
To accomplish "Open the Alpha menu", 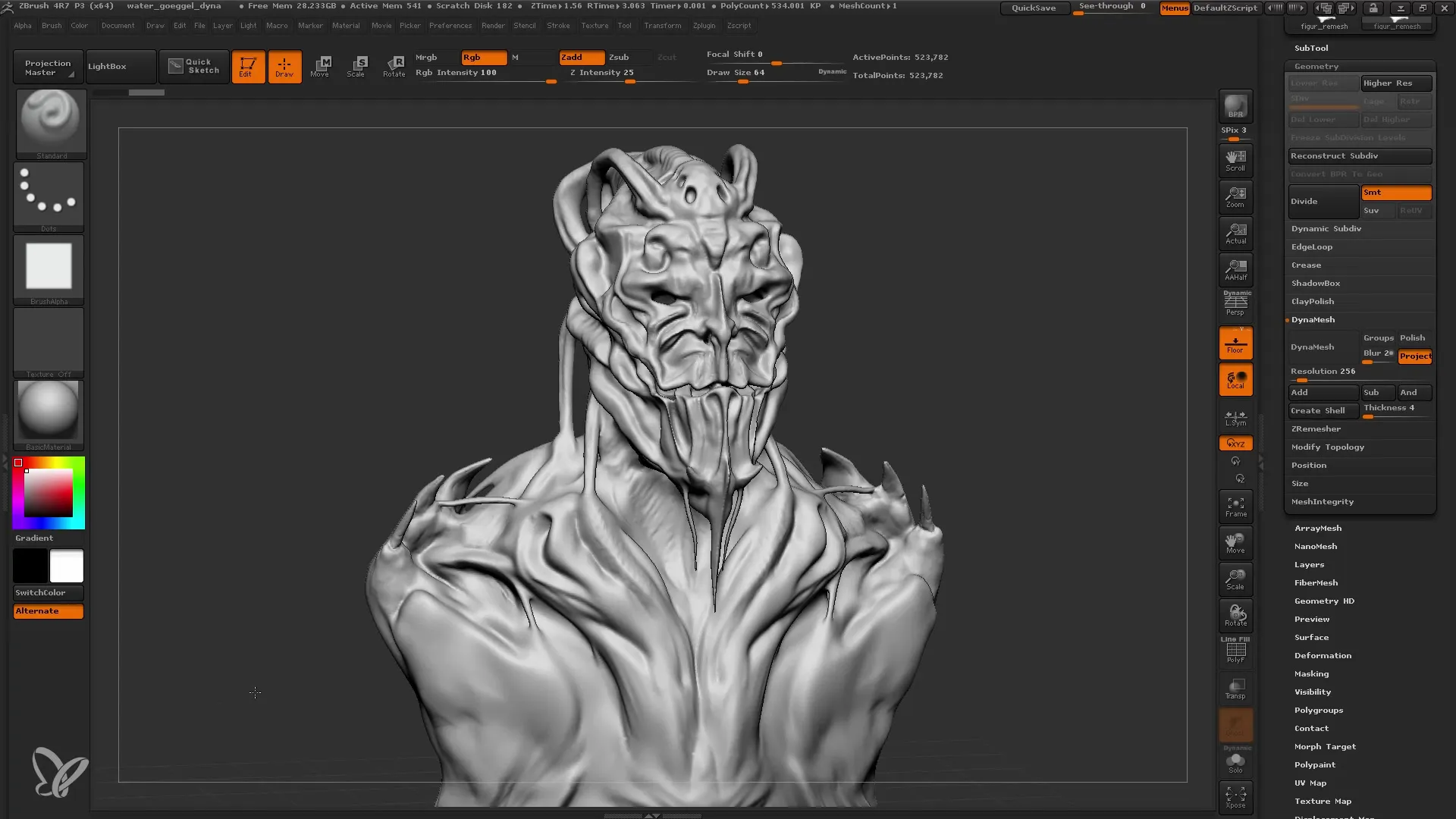I will [23, 26].
